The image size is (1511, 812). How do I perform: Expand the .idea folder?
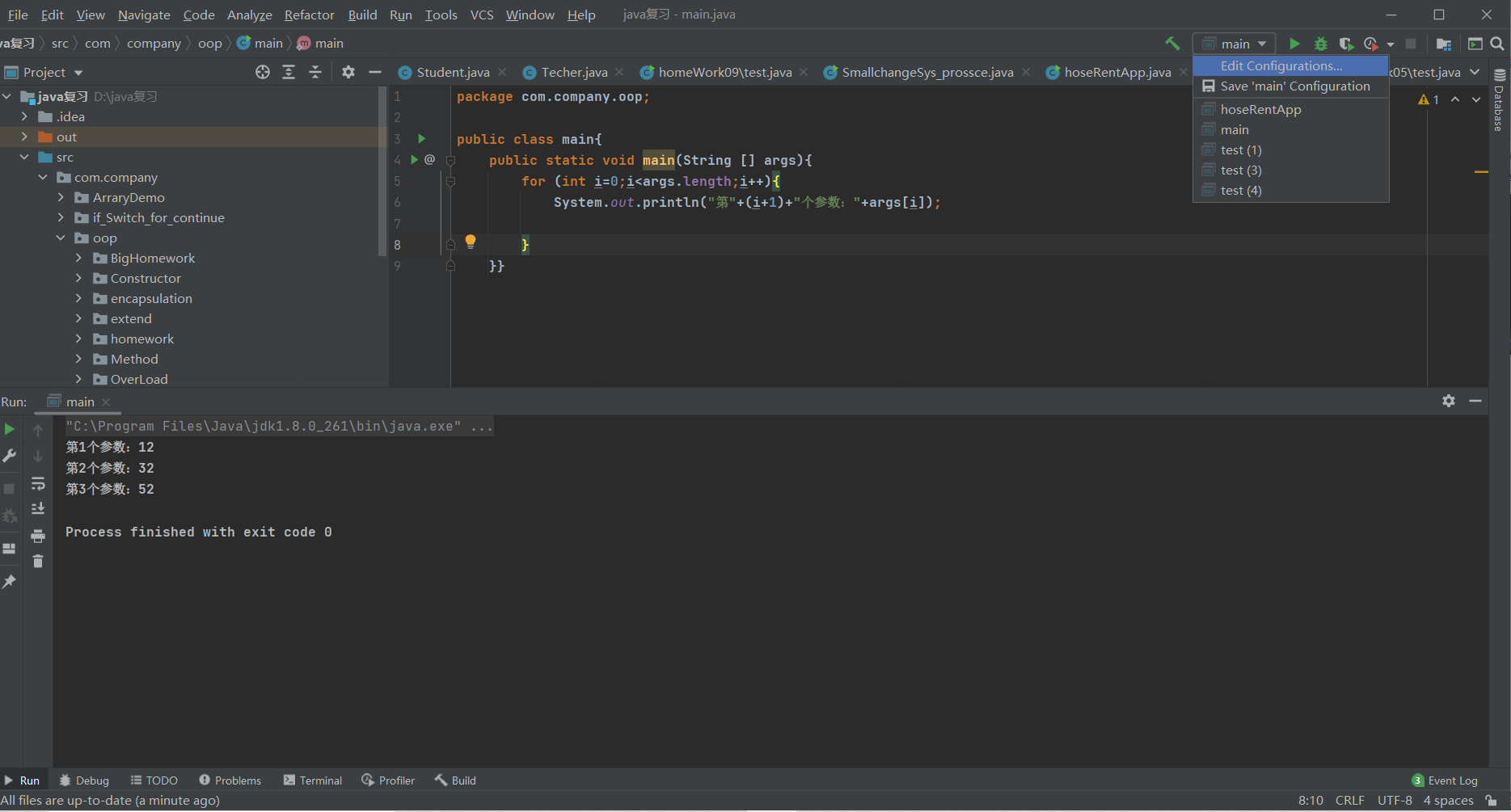[24, 116]
